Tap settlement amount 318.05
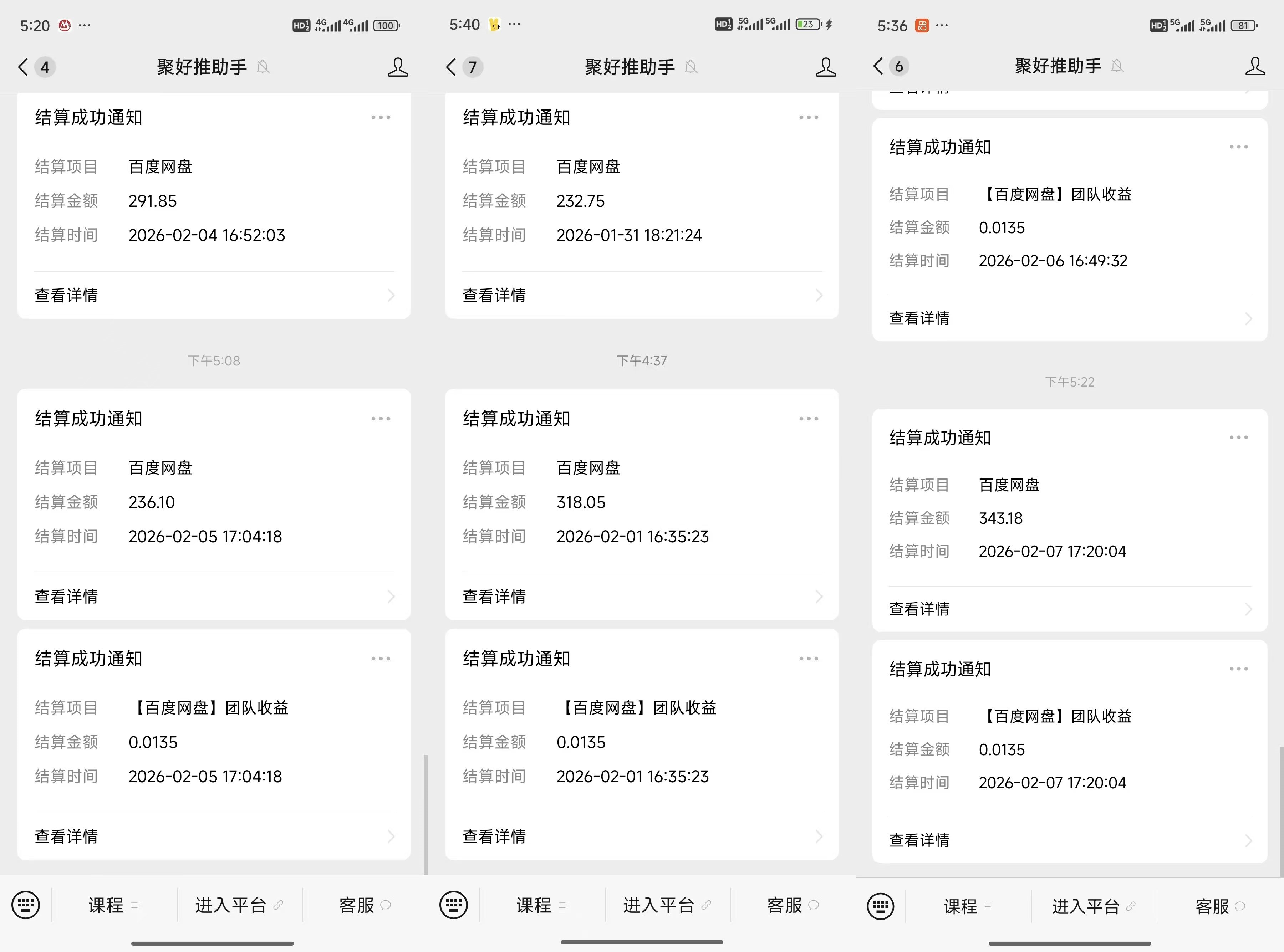 581,502
